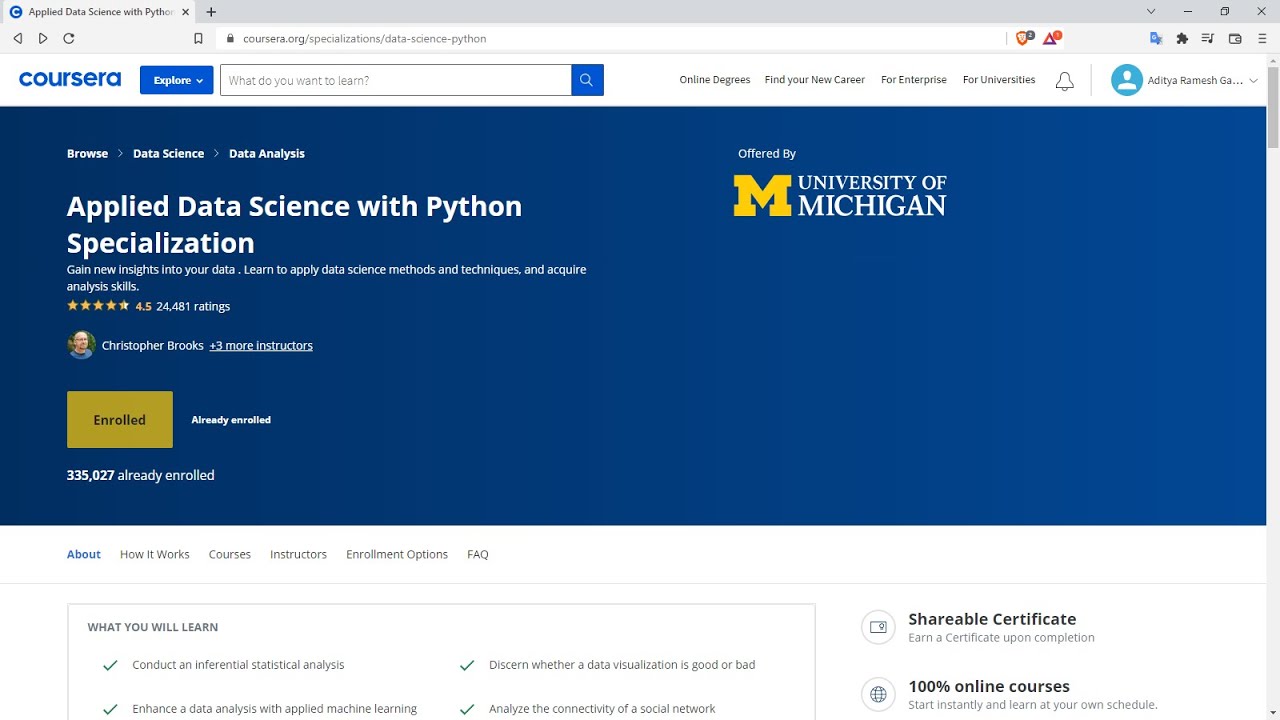Open Online Degrees in header
The height and width of the screenshot is (720, 1280).
[x=715, y=80]
